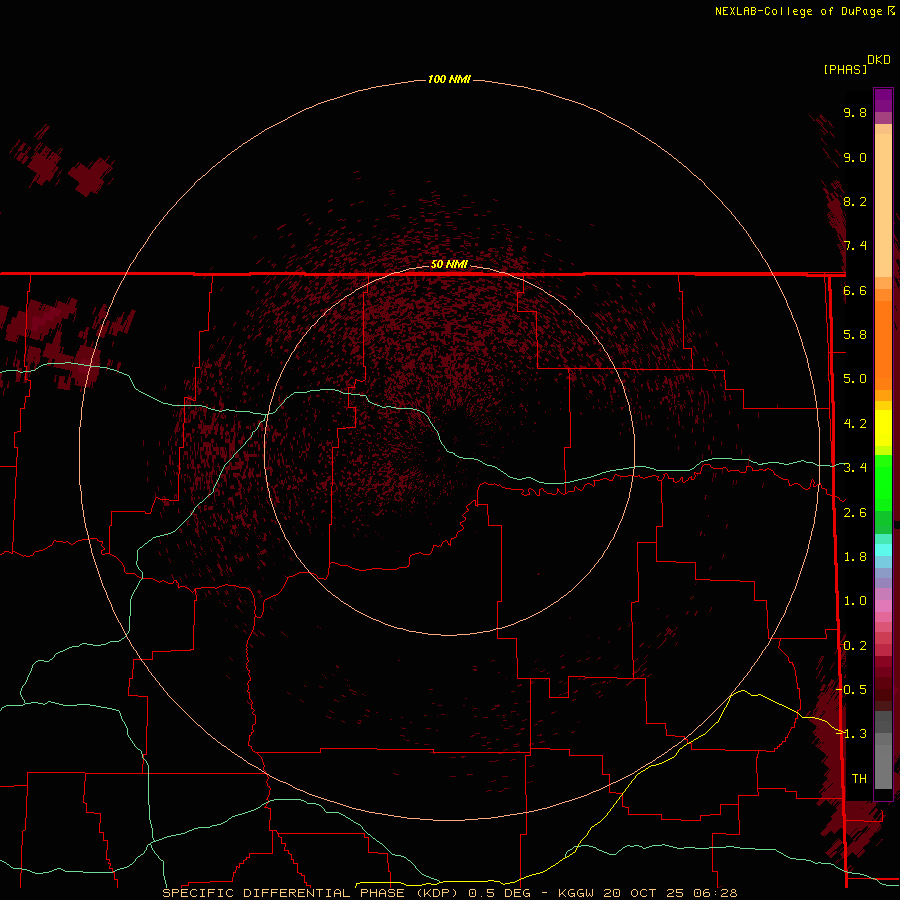Click the TH threshold label on the scale

859,779
